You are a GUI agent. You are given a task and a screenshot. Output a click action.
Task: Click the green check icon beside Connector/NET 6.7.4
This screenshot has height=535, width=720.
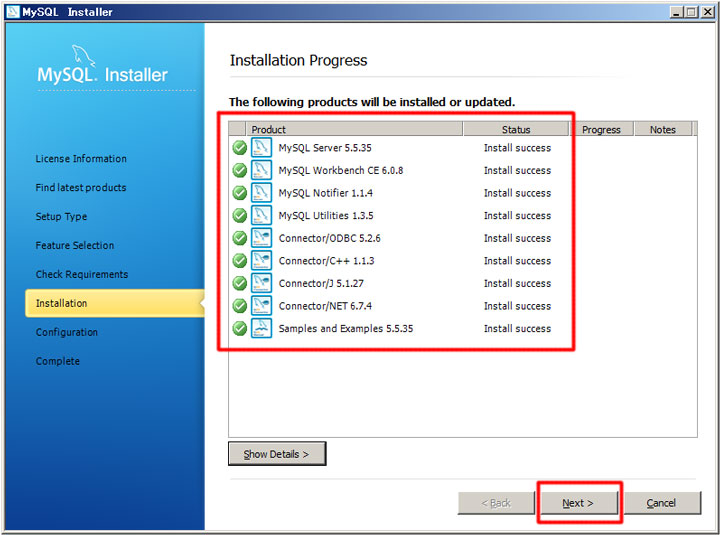click(240, 306)
